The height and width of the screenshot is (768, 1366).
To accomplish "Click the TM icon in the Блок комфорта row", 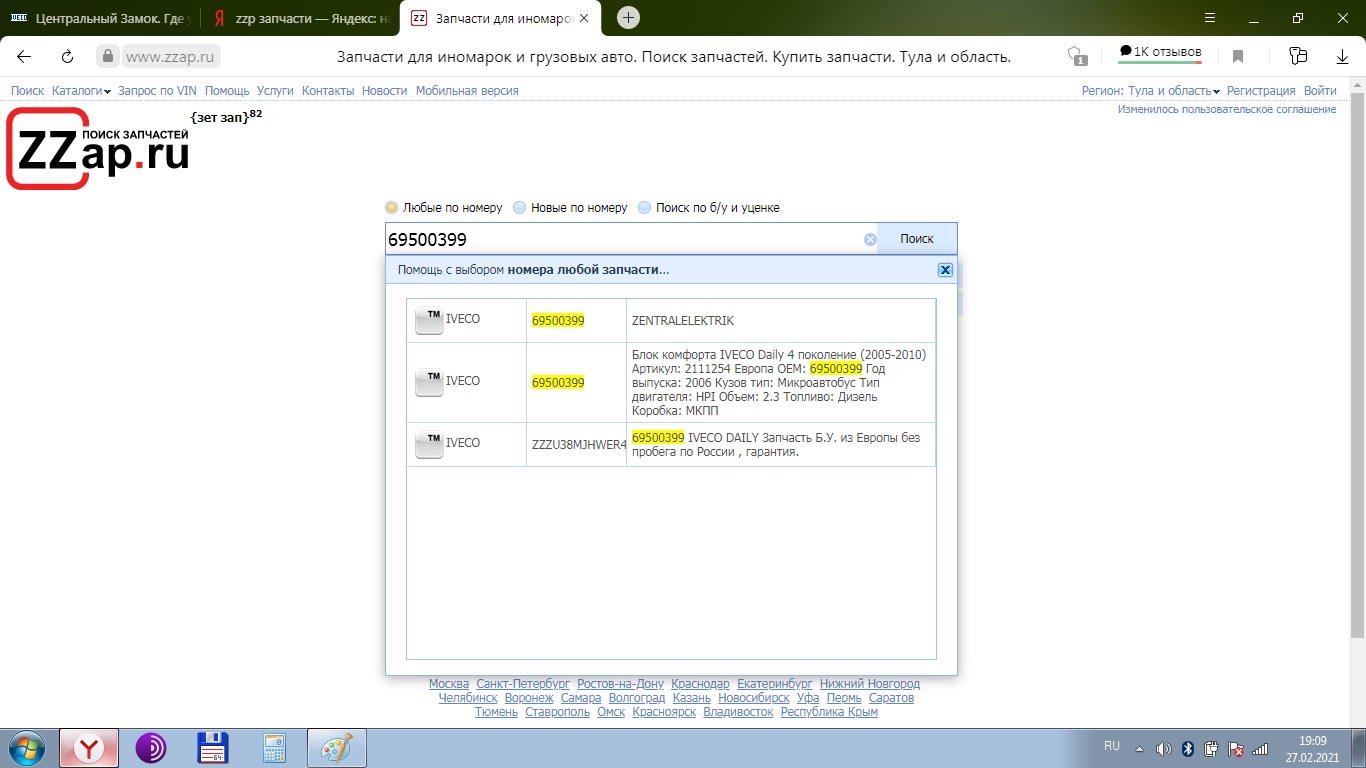I will click(429, 383).
